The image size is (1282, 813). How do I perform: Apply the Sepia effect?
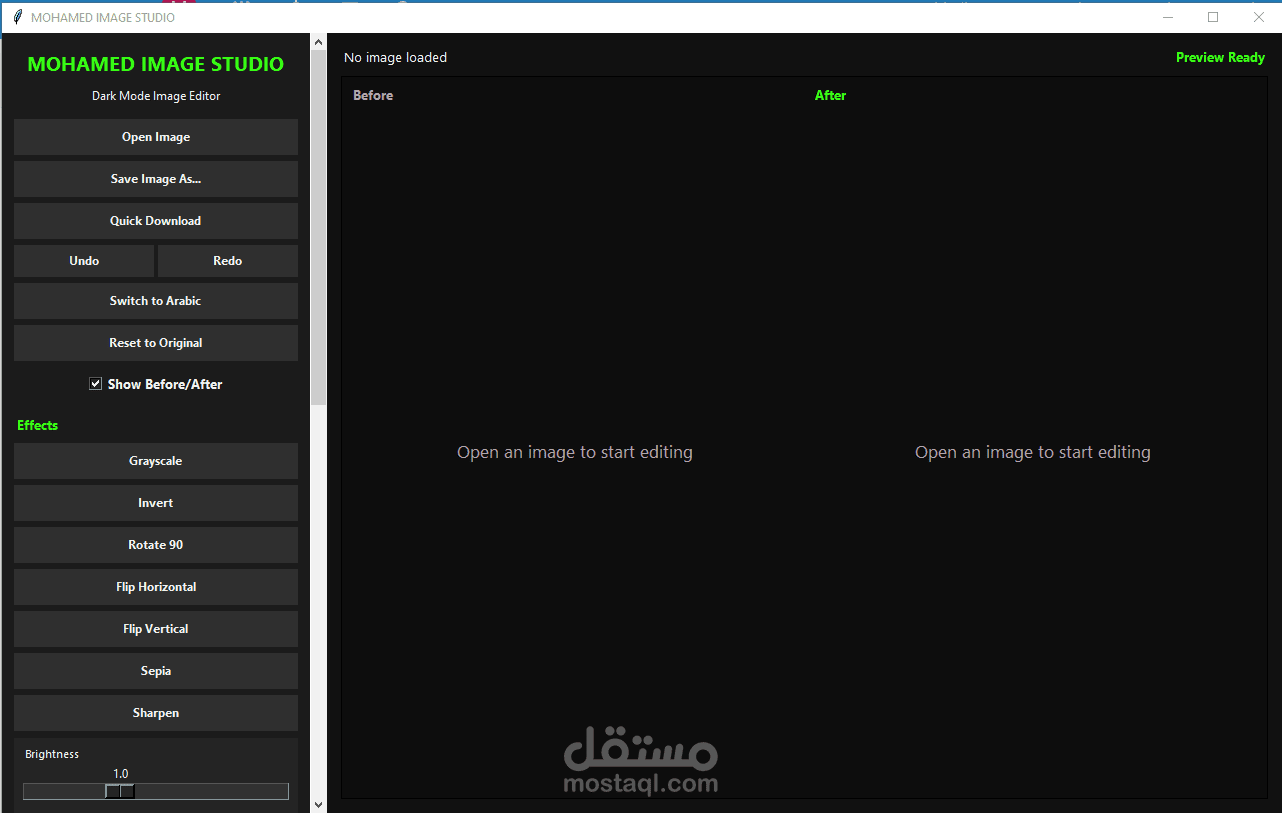point(156,671)
